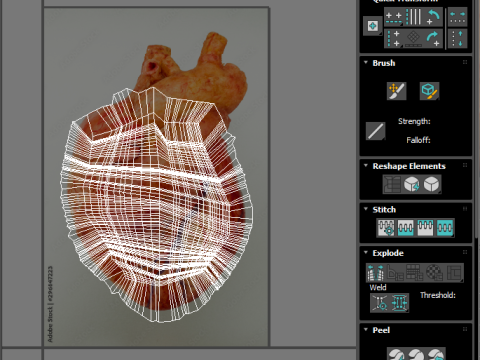
Task: Click Stitch To Target icon
Action: 386,228
